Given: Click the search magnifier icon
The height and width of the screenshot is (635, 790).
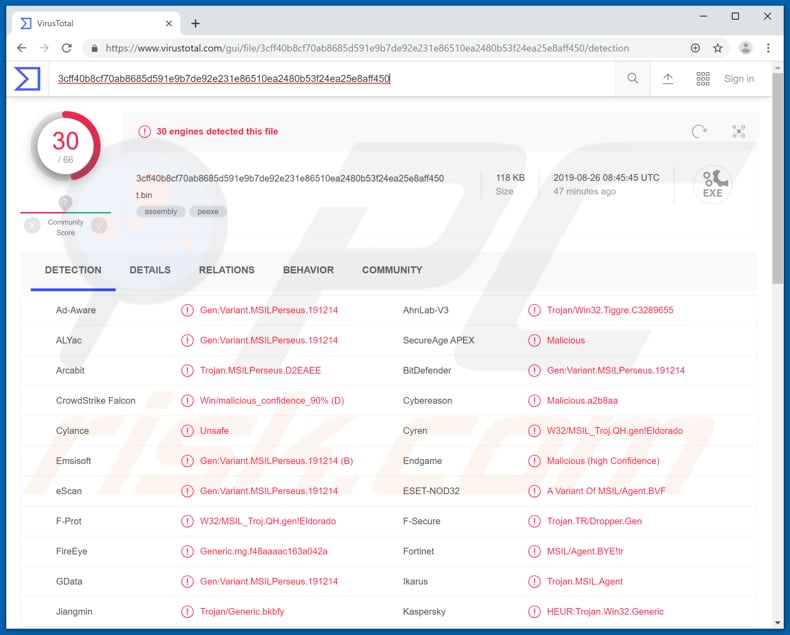Looking at the screenshot, I should 632,78.
